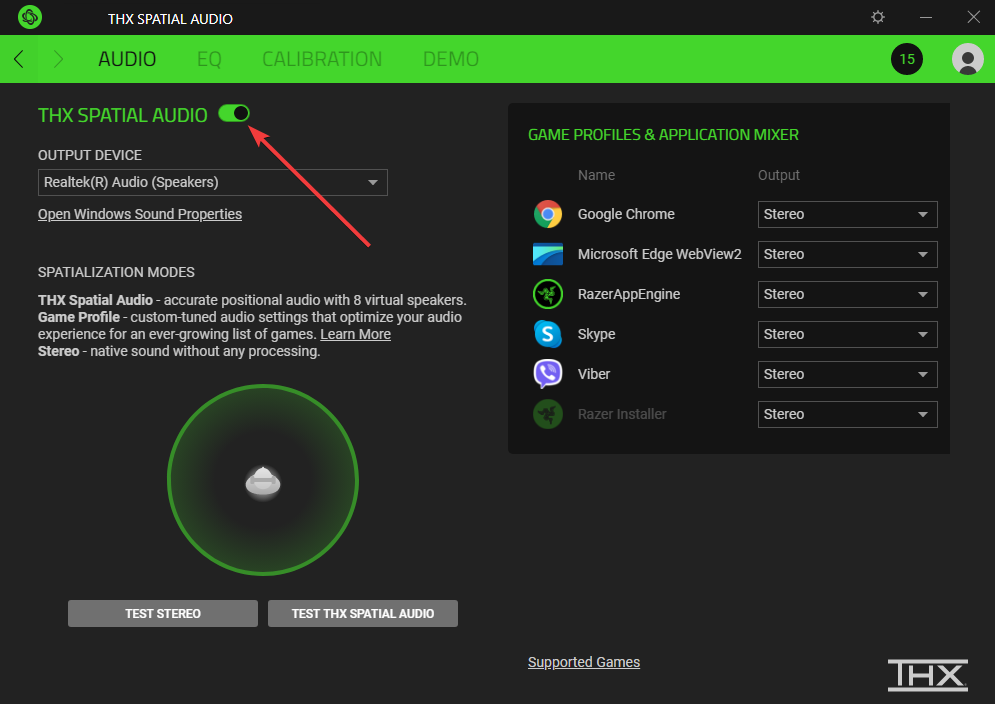Click the Game Profiles & Application Mixer heading

663,135
